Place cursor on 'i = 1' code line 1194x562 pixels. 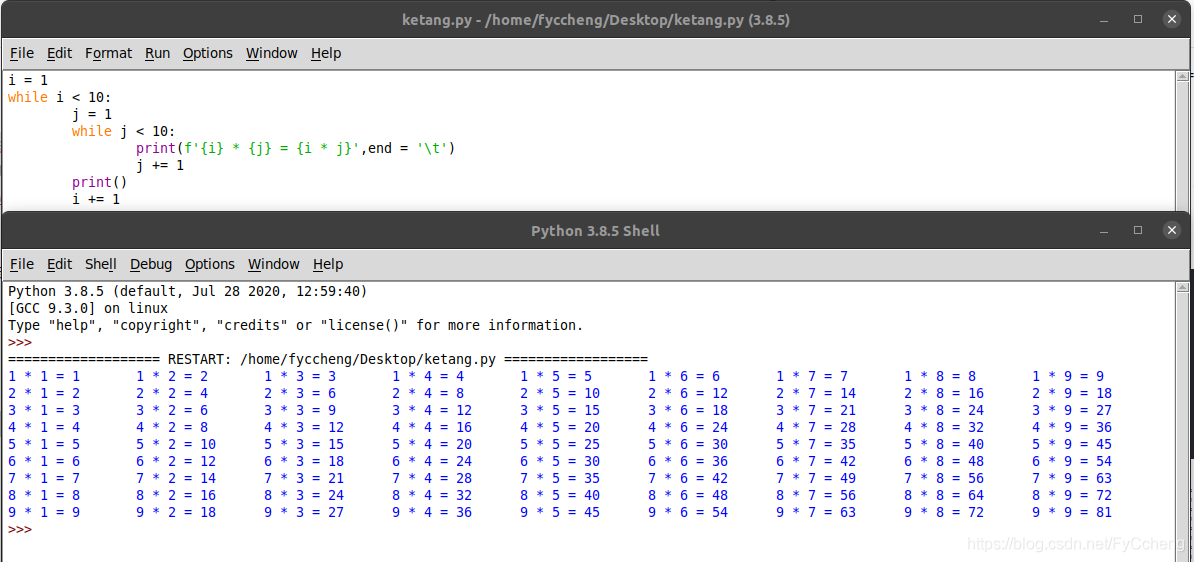pyautogui.click(x=28, y=80)
